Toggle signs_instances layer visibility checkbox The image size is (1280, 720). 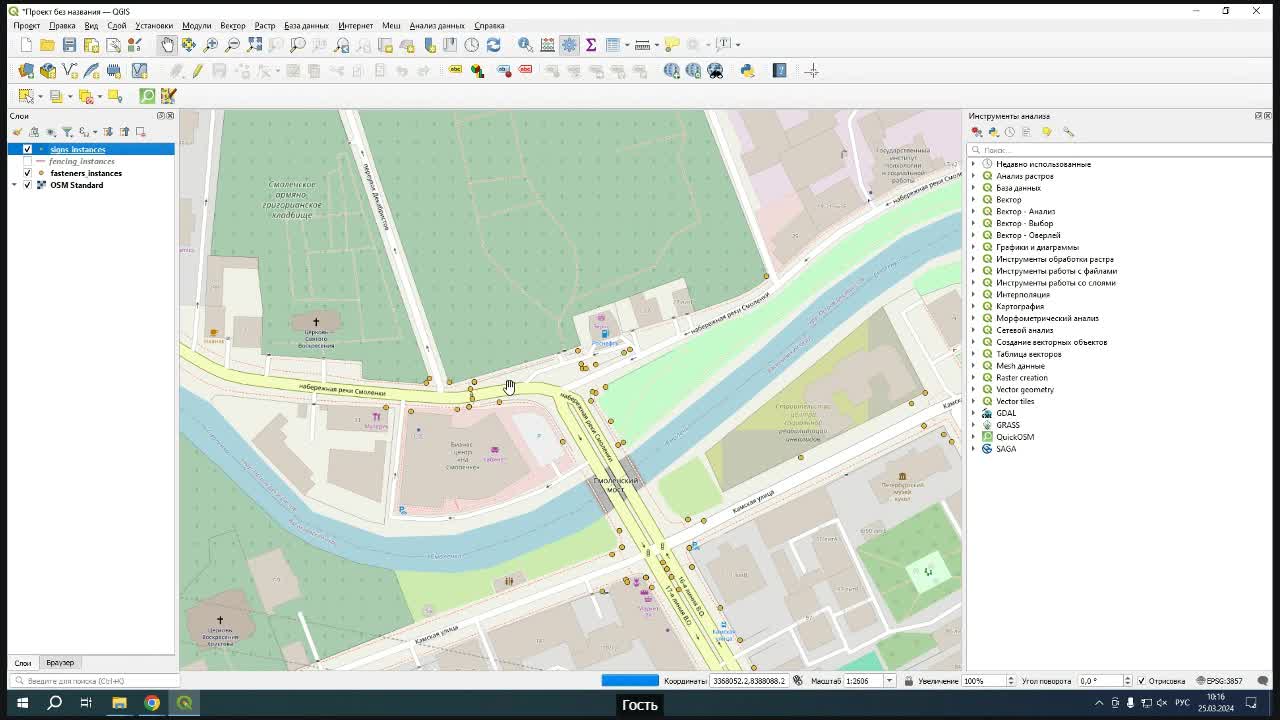(27, 149)
